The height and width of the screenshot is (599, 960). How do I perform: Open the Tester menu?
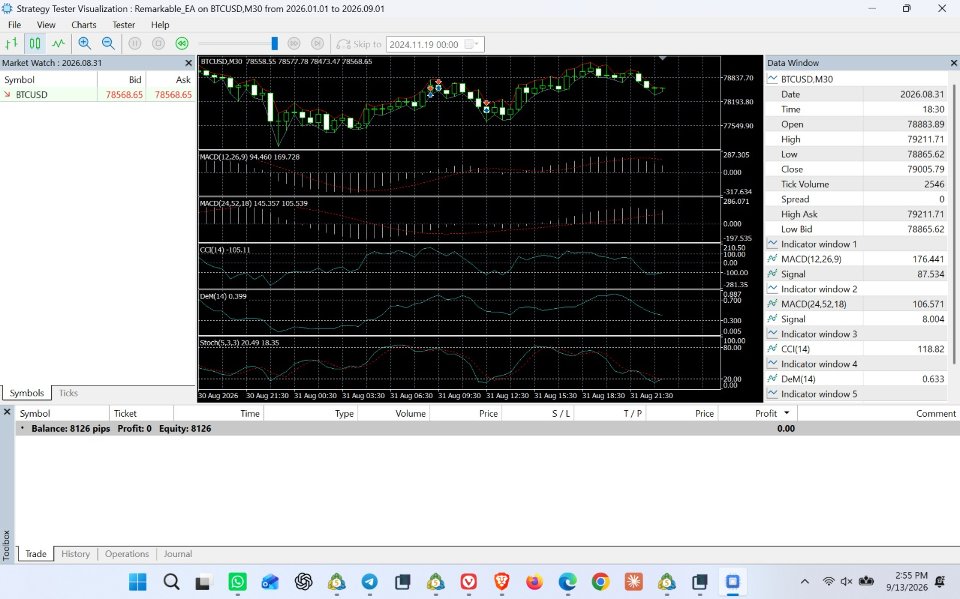(124, 25)
